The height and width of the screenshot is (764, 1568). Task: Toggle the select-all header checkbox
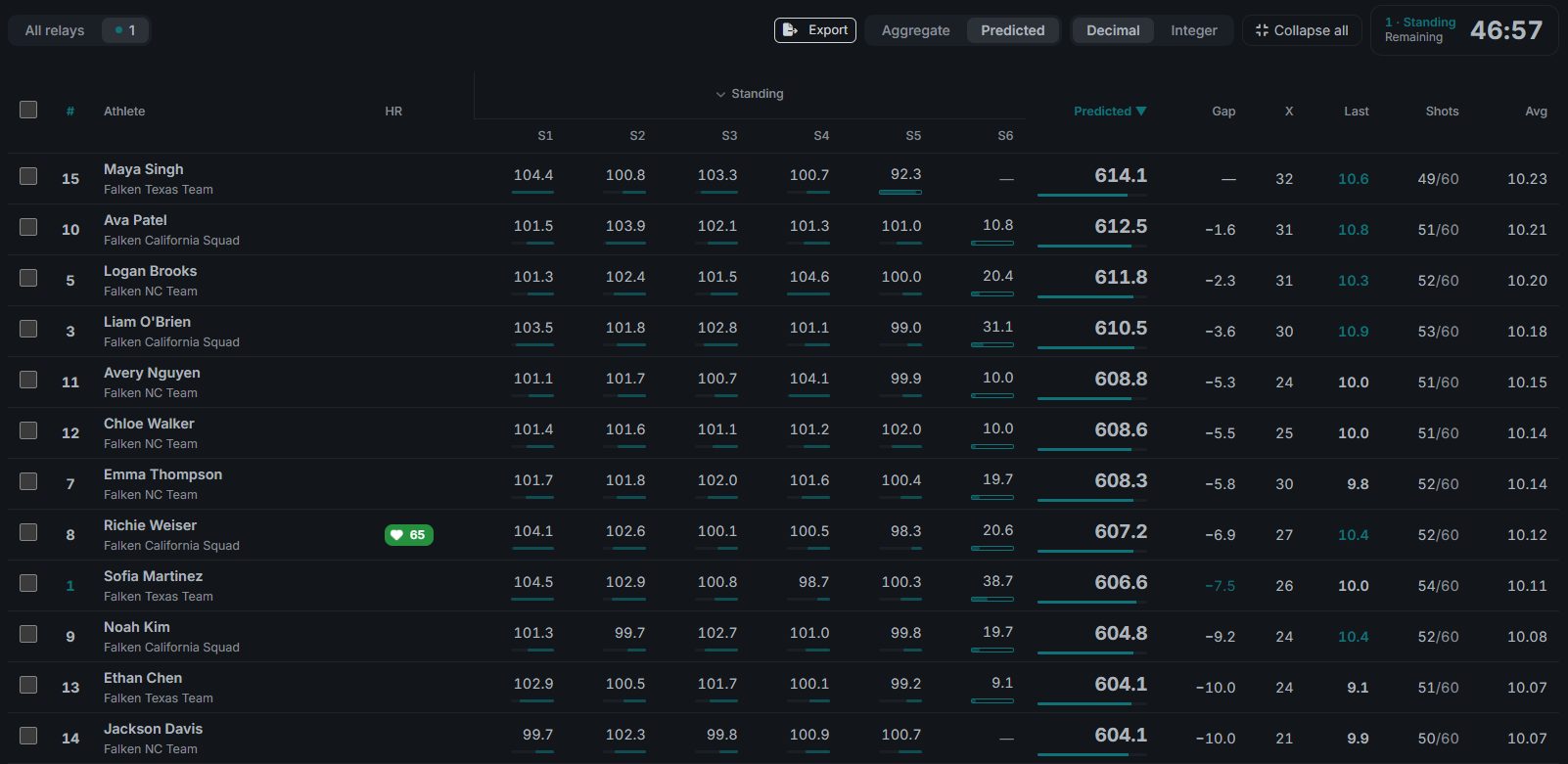28,110
